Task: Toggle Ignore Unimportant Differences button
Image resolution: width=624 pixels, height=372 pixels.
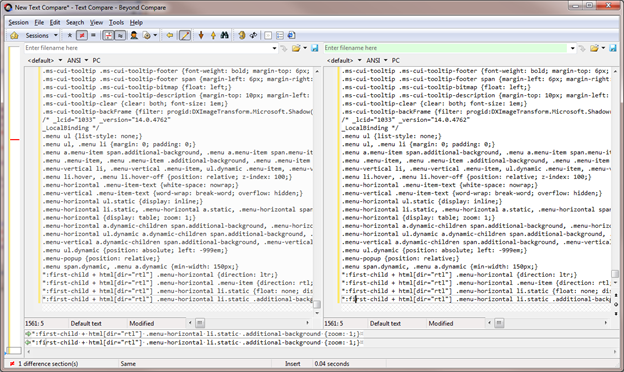Action: [x=120, y=35]
